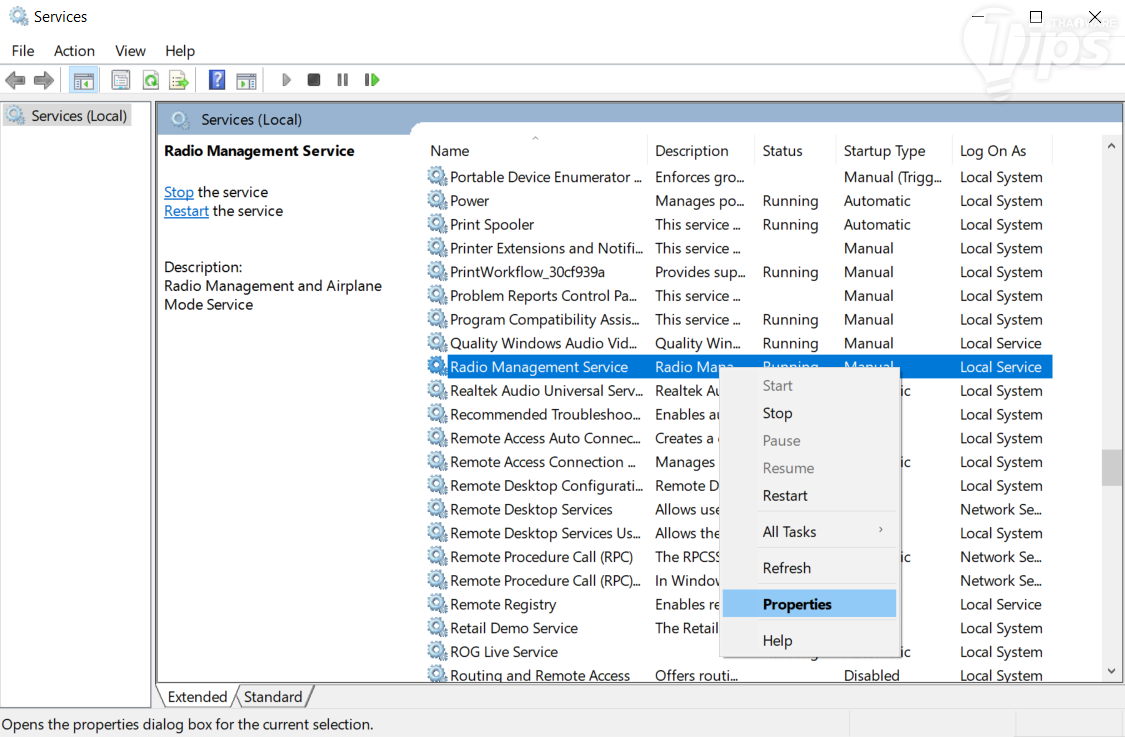This screenshot has height=737, width=1125.
Task: Switch to the Standard tab
Action: tap(273, 697)
